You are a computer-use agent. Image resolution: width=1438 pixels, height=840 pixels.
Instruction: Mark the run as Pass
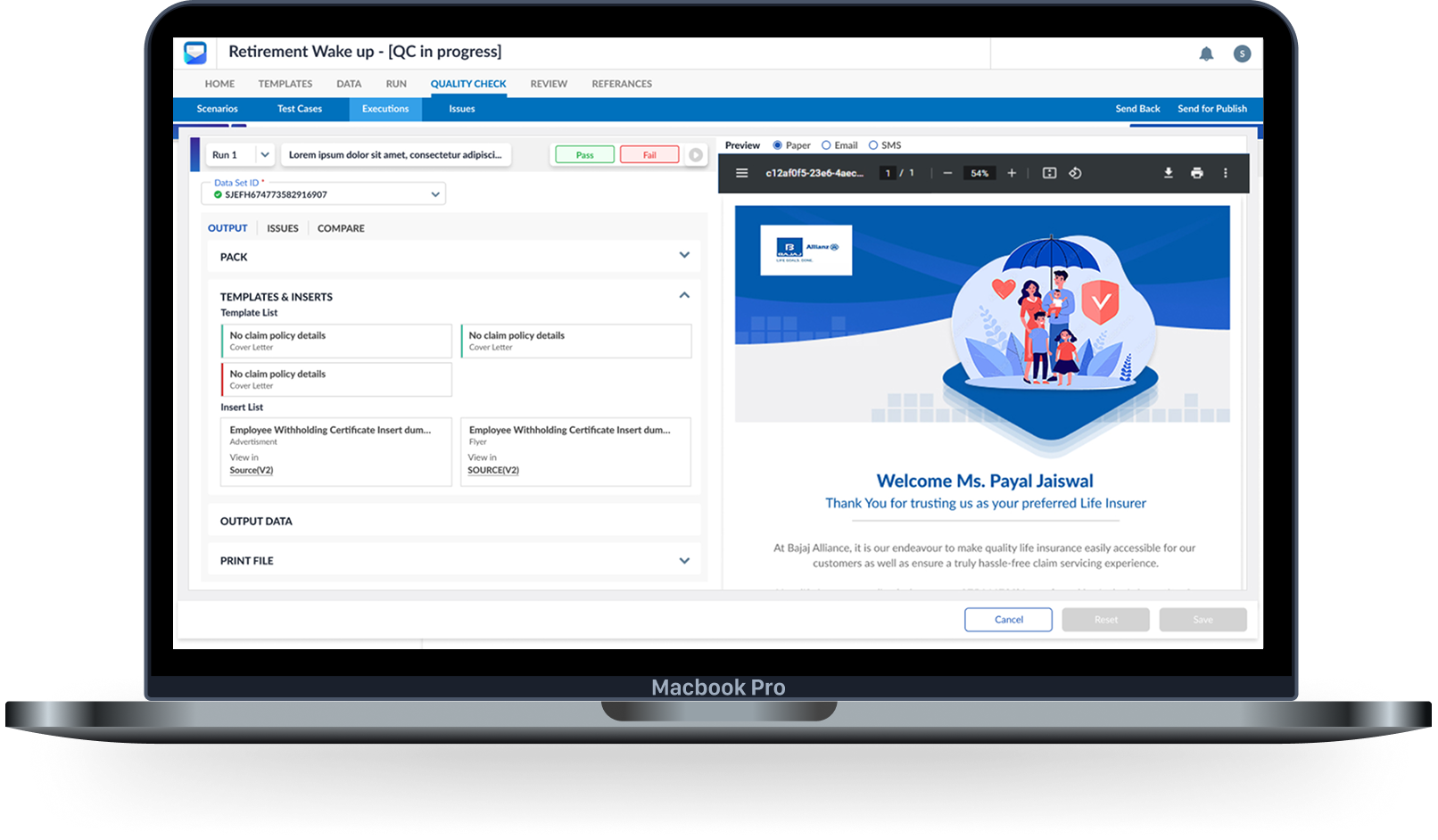[x=584, y=155]
